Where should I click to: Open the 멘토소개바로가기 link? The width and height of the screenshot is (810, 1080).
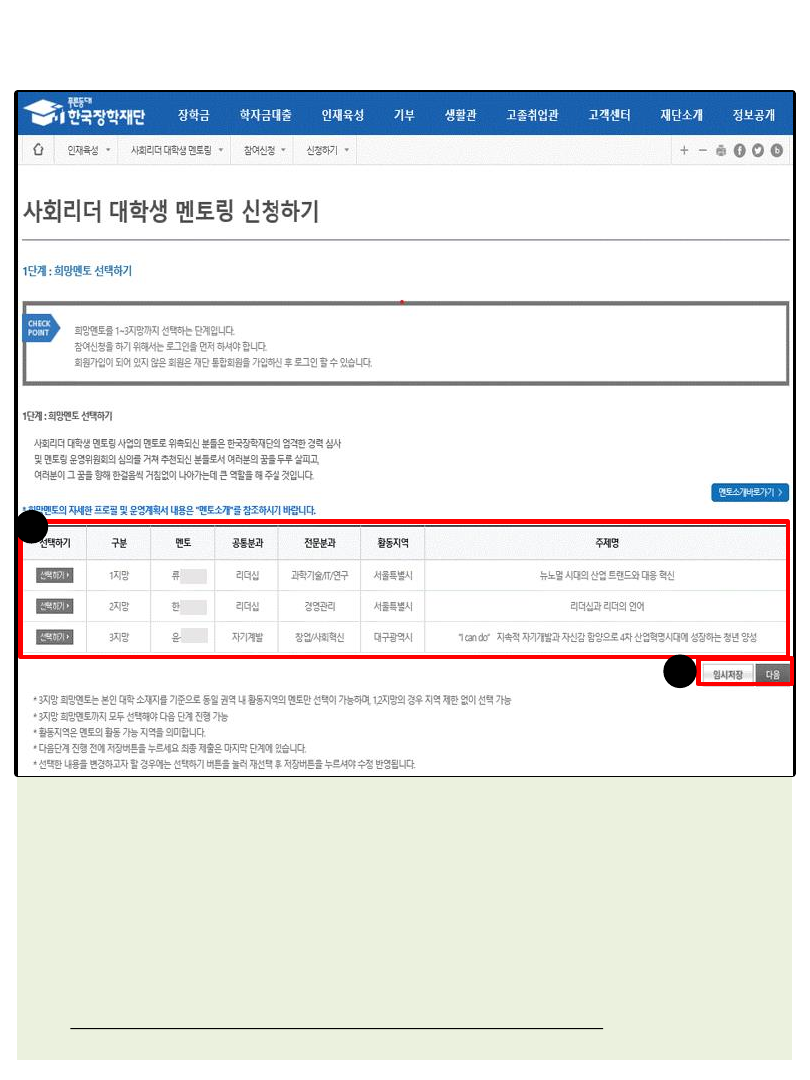click(750, 493)
